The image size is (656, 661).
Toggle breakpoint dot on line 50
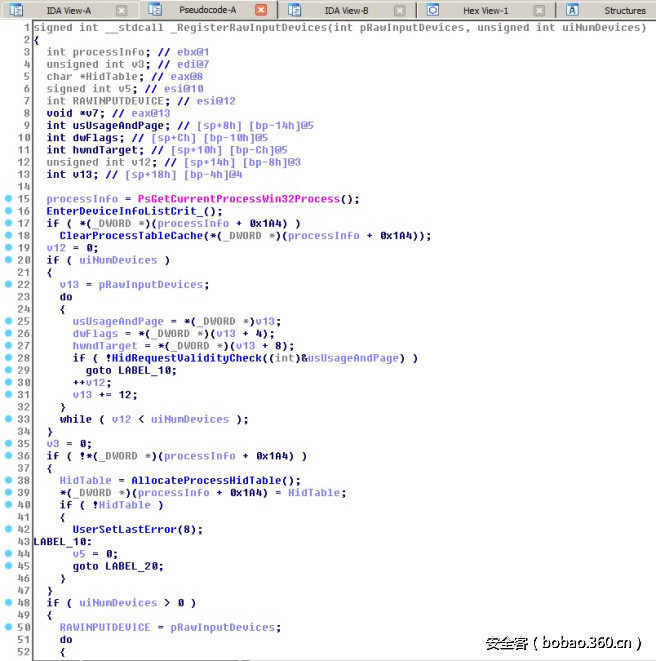(8, 627)
